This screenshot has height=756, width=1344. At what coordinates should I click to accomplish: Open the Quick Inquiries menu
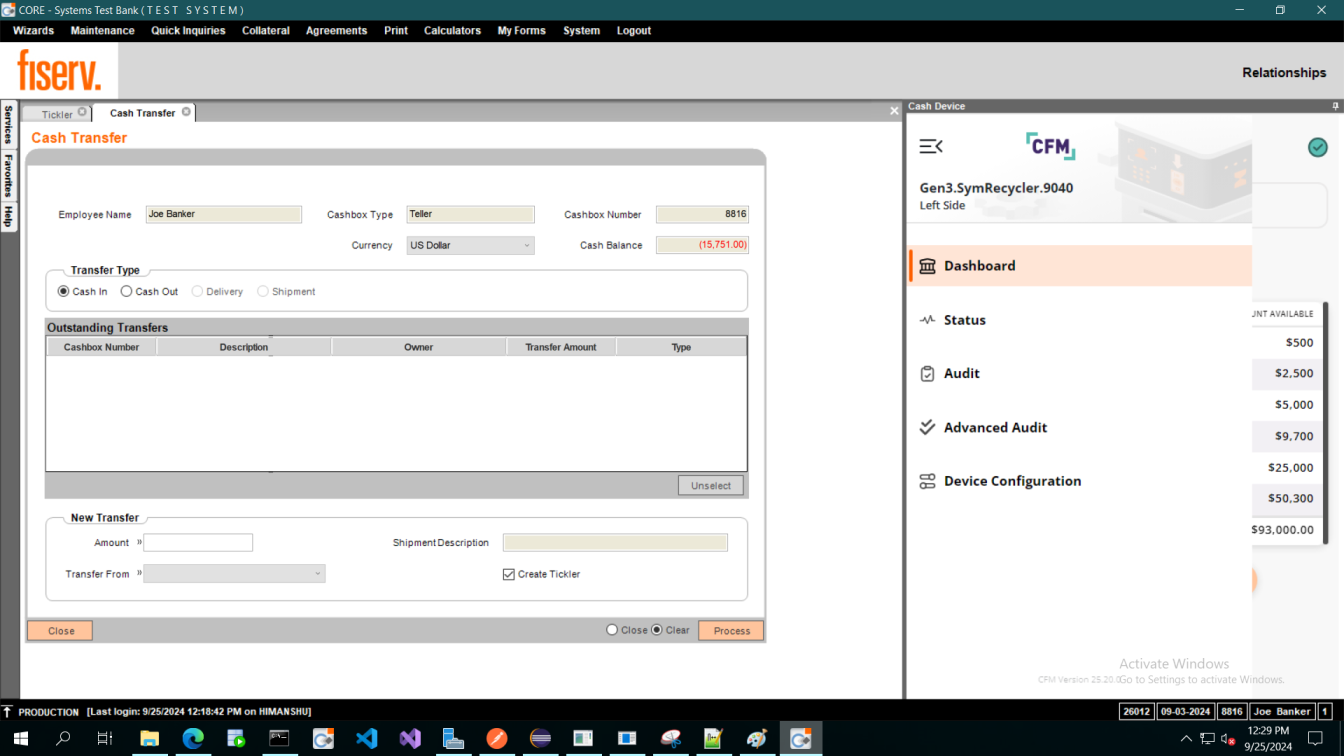click(x=188, y=31)
